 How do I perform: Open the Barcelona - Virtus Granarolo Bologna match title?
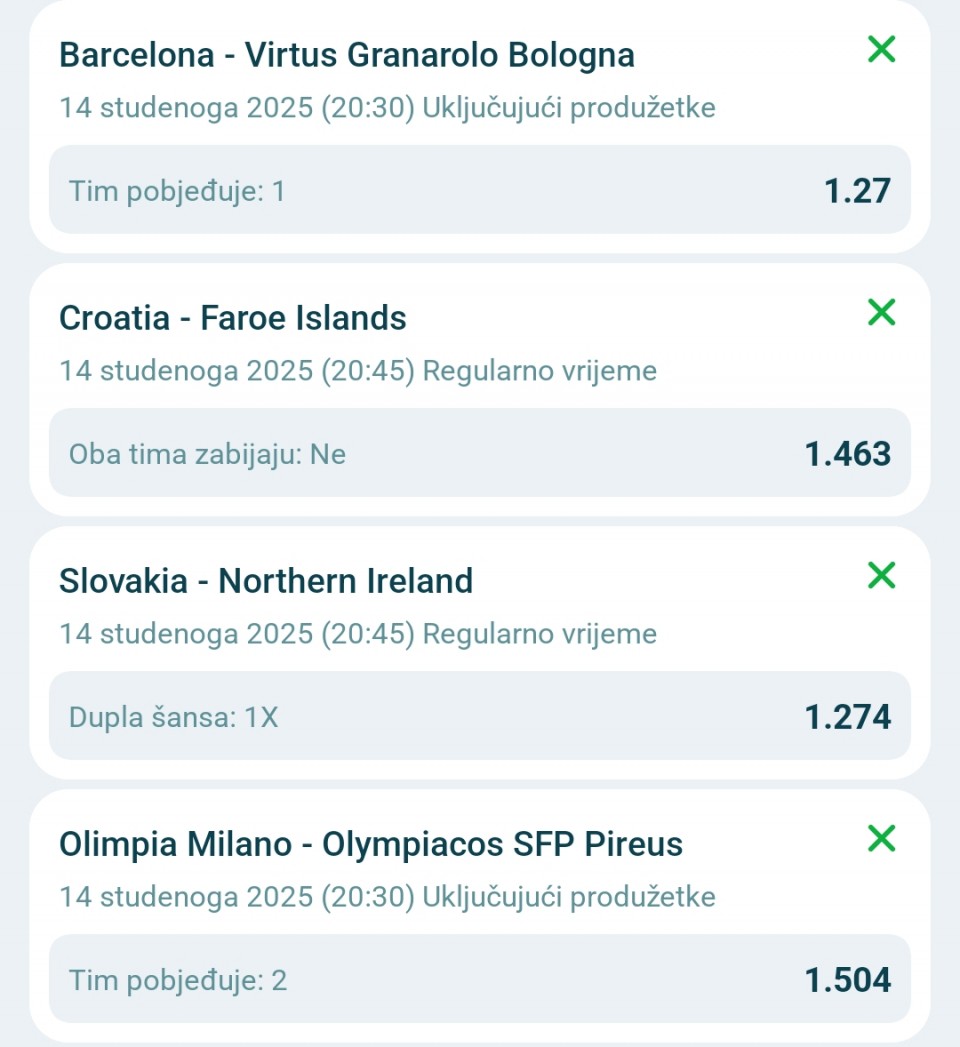346,54
